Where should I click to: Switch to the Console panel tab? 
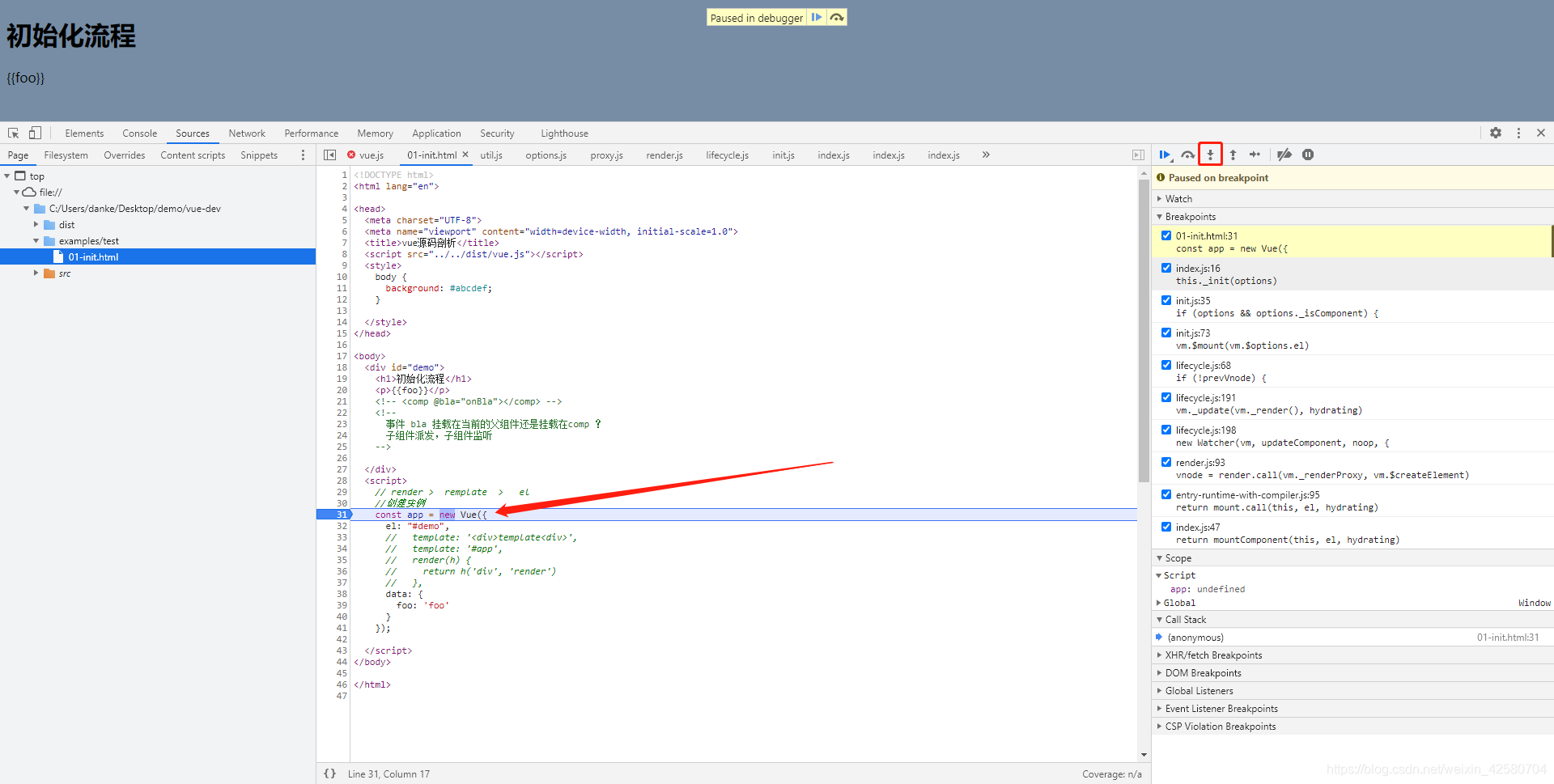coord(139,133)
